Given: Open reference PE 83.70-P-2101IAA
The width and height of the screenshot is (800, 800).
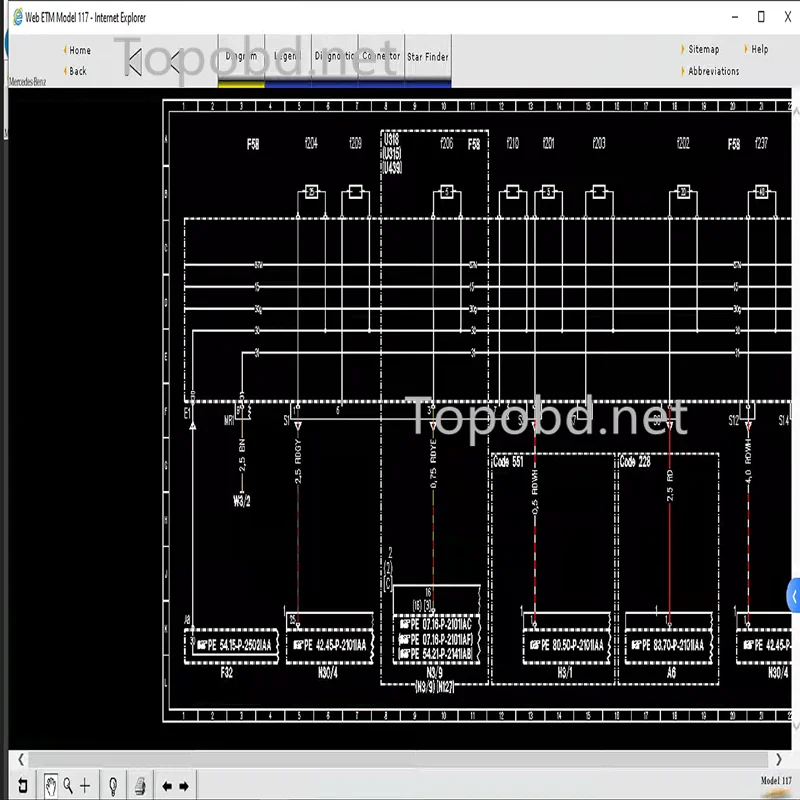Looking at the screenshot, I should pyautogui.click(x=668, y=645).
